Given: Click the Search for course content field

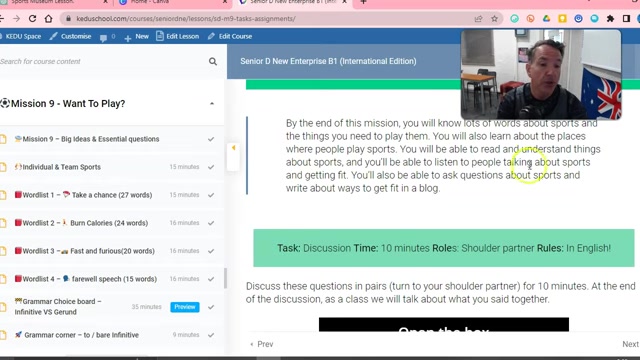Looking at the screenshot, I should (x=102, y=62).
